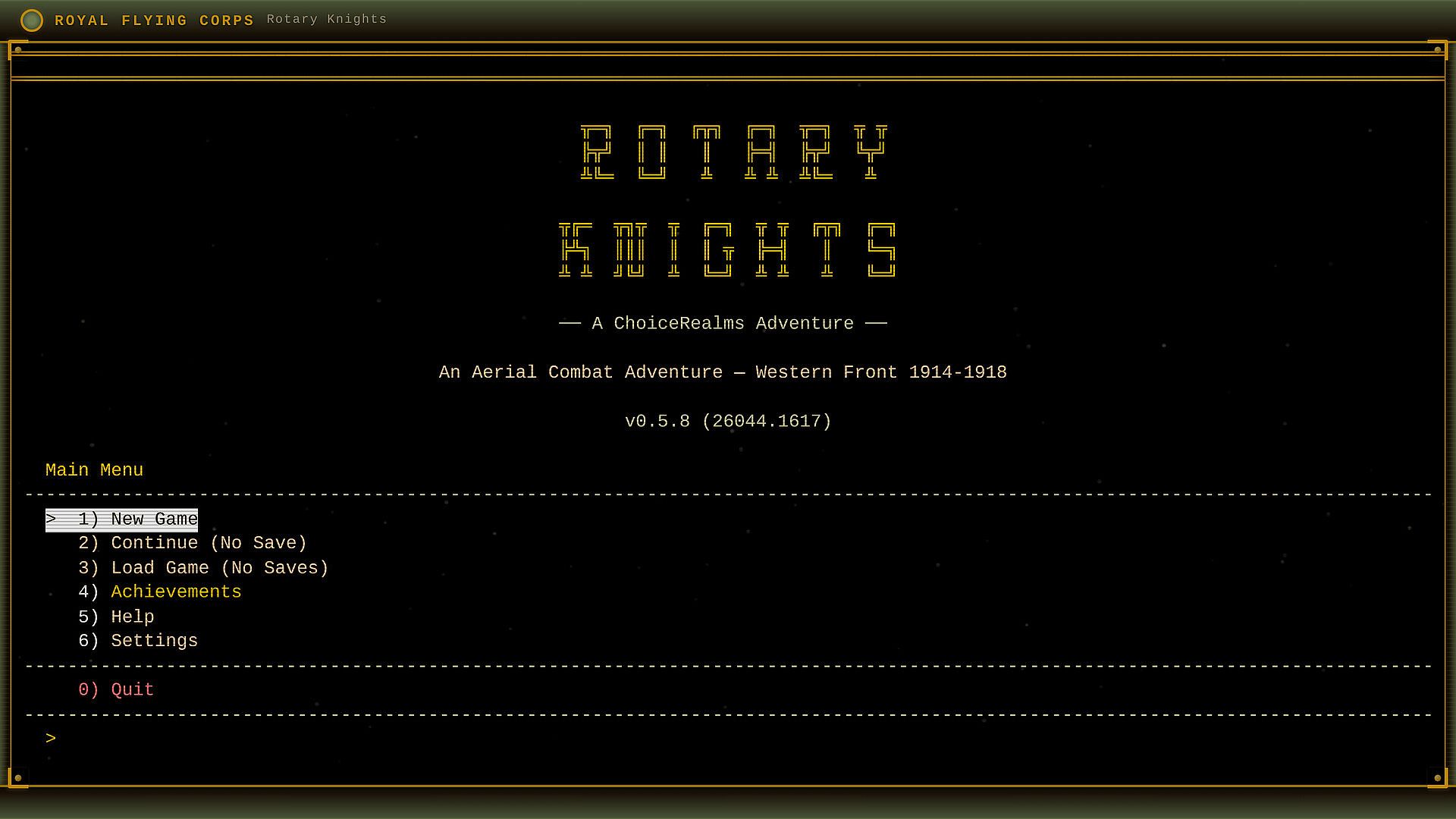Click the bottom-right corner frame ornament
1456x819 pixels.
coord(1437,777)
